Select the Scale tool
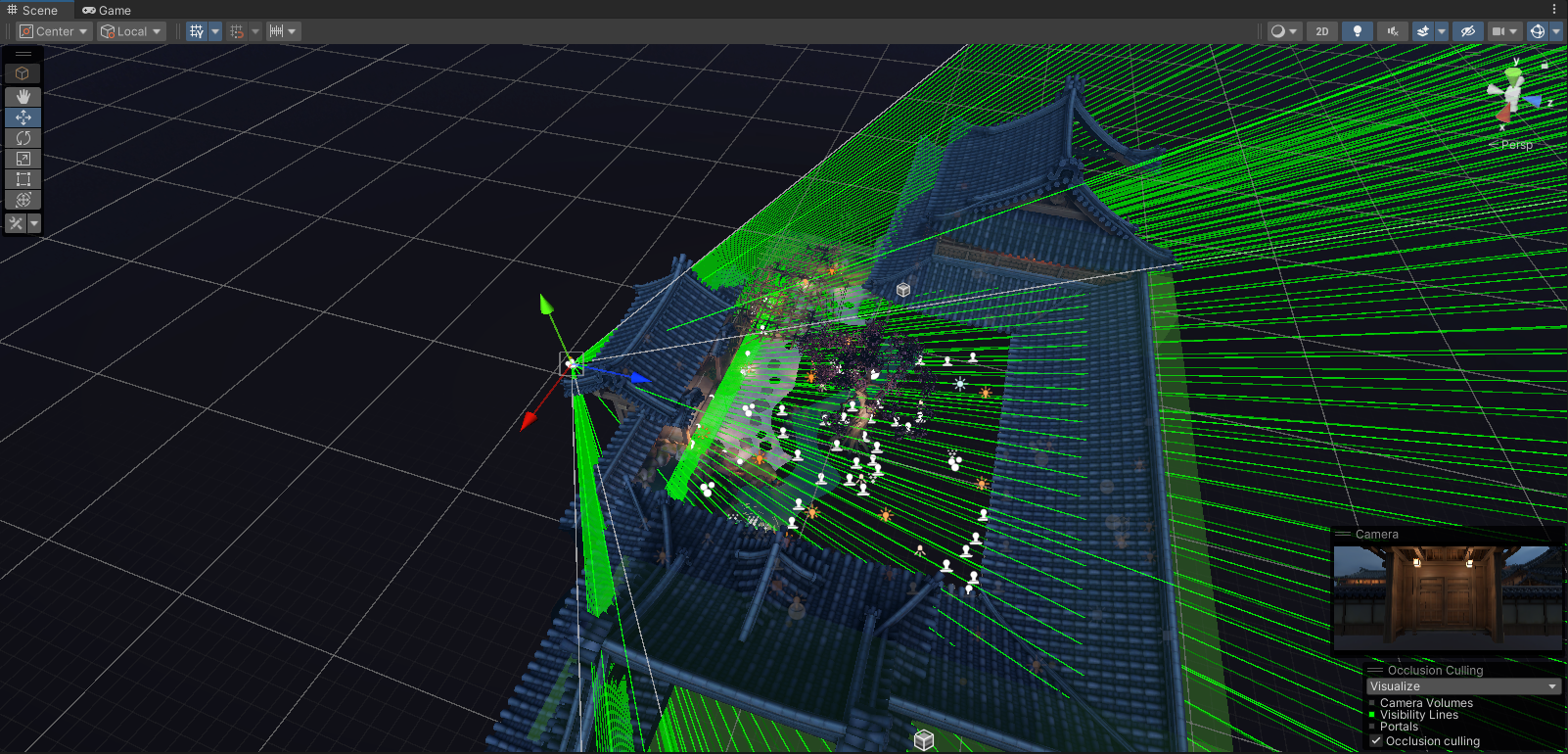Viewport: 1568px width, 754px height. pyautogui.click(x=23, y=158)
